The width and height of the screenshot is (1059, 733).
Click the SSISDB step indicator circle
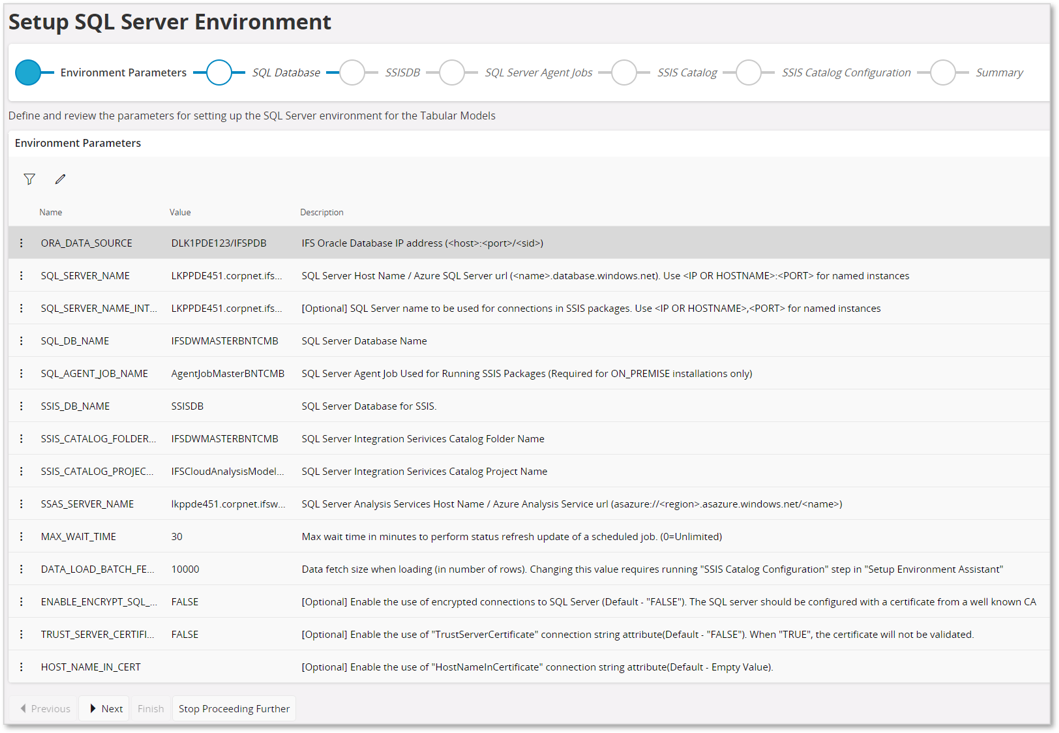click(x=351, y=71)
